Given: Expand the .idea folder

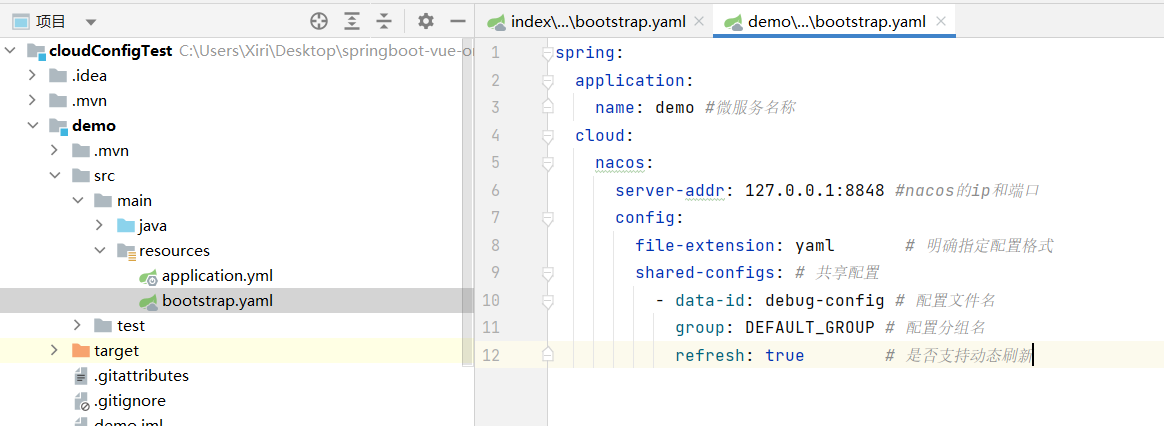Looking at the screenshot, I should coord(32,75).
